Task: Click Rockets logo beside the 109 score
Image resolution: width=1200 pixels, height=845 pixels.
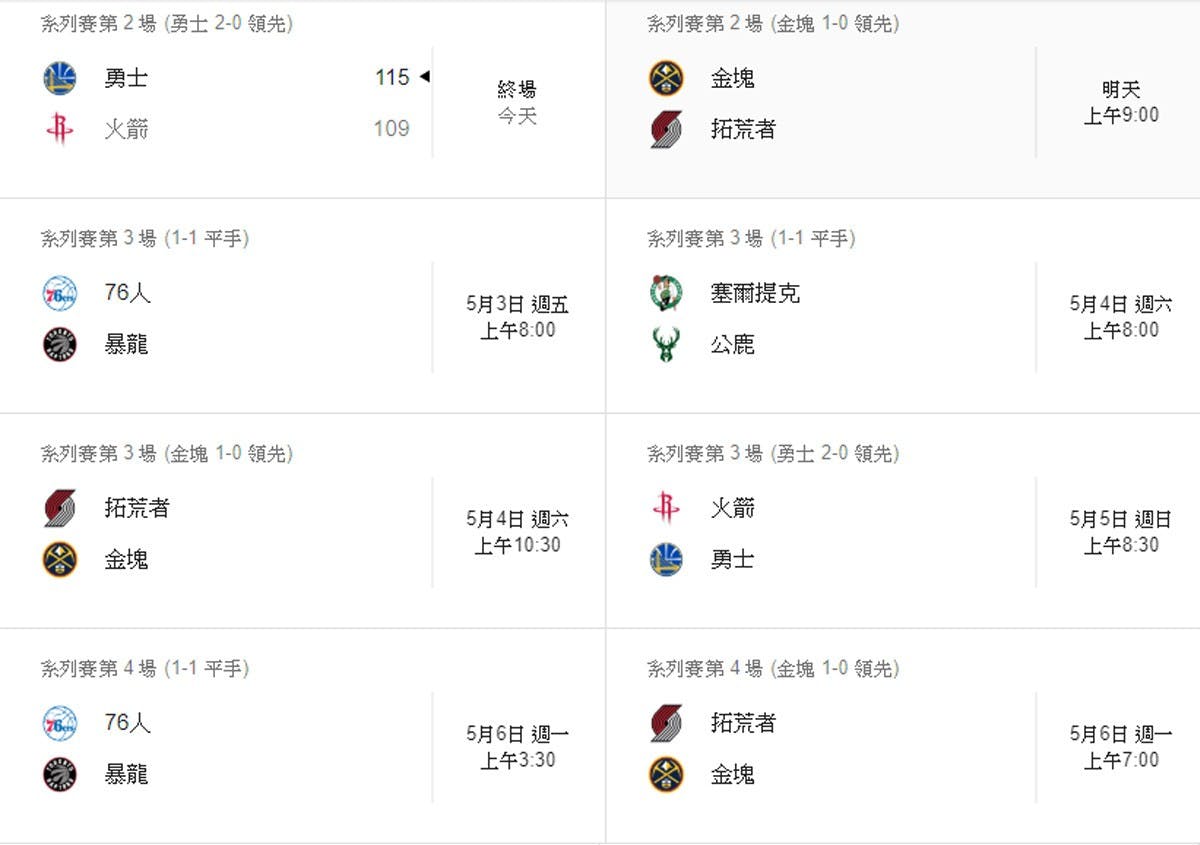Action: 60,129
